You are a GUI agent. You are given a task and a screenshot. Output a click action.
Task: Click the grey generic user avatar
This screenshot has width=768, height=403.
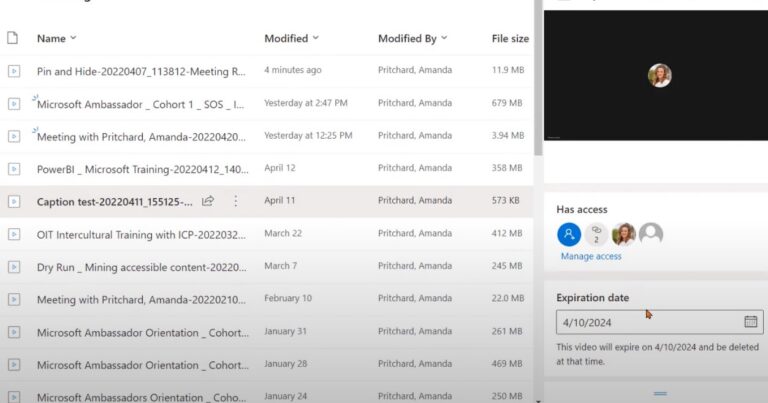pos(651,235)
